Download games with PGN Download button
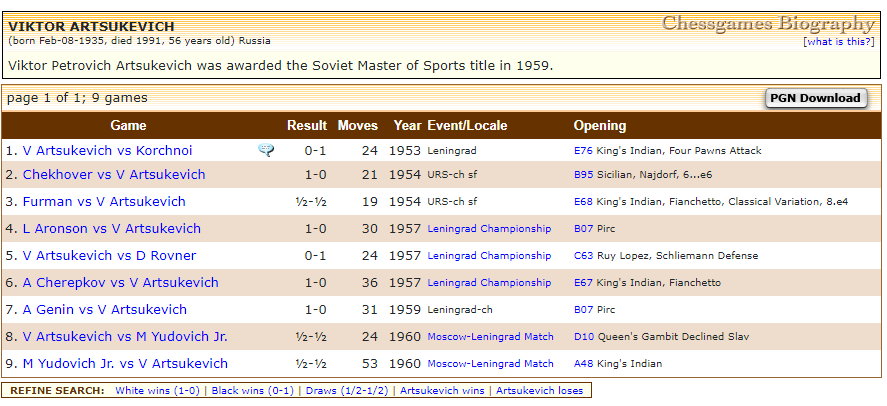This screenshot has height=406, width=887. pos(815,98)
